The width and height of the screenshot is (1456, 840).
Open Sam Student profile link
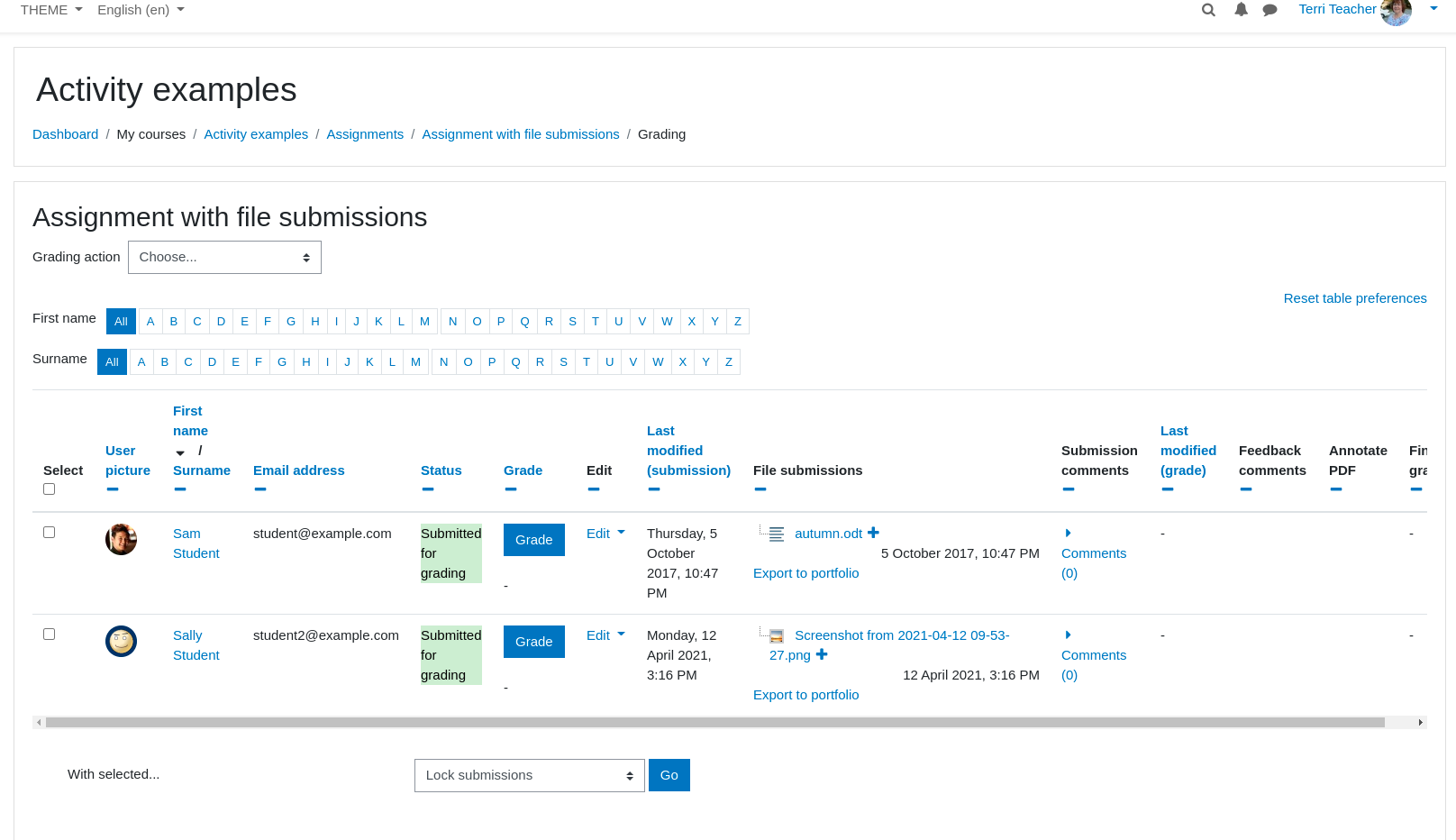196,543
